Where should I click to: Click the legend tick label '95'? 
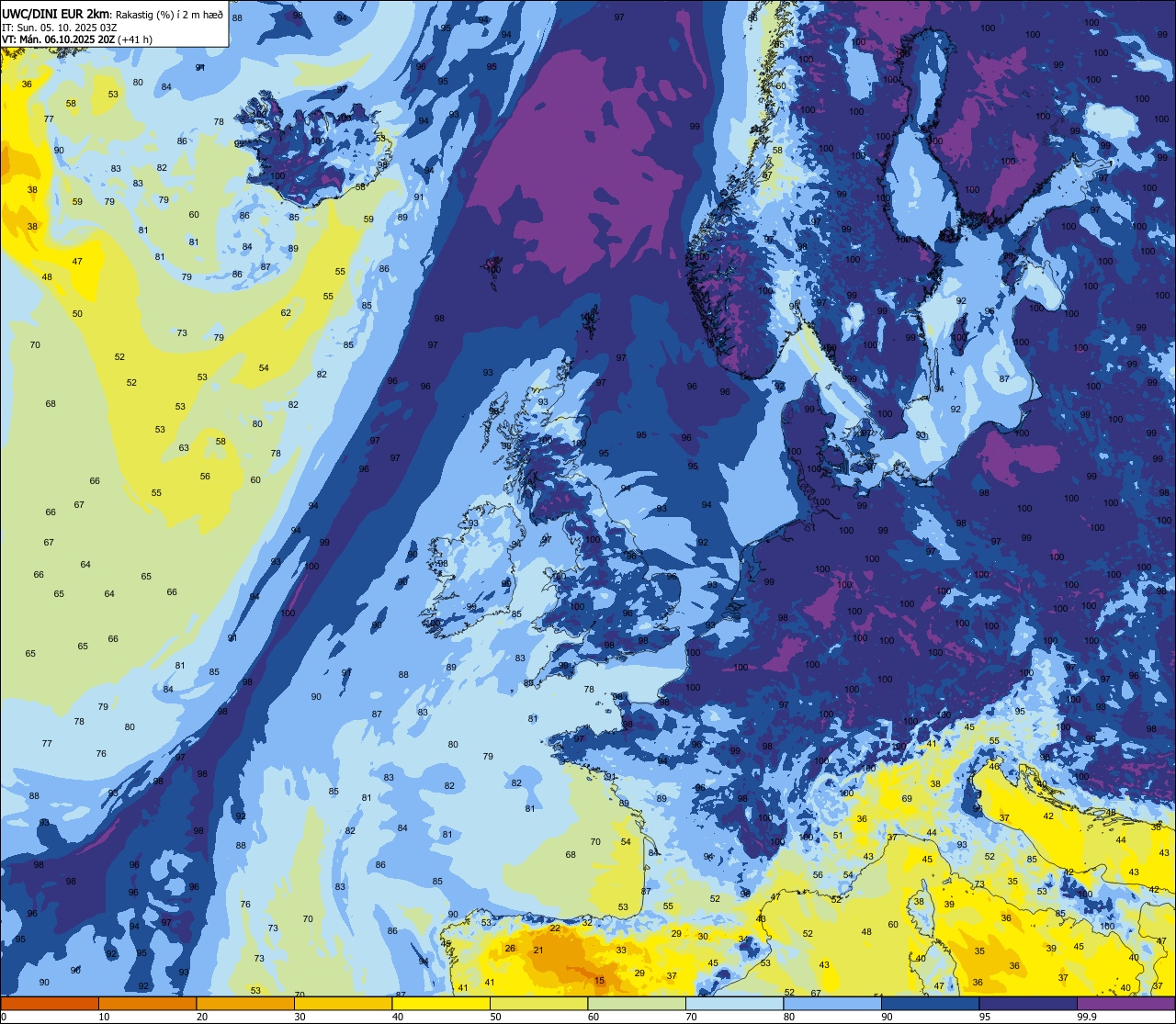(x=985, y=1017)
